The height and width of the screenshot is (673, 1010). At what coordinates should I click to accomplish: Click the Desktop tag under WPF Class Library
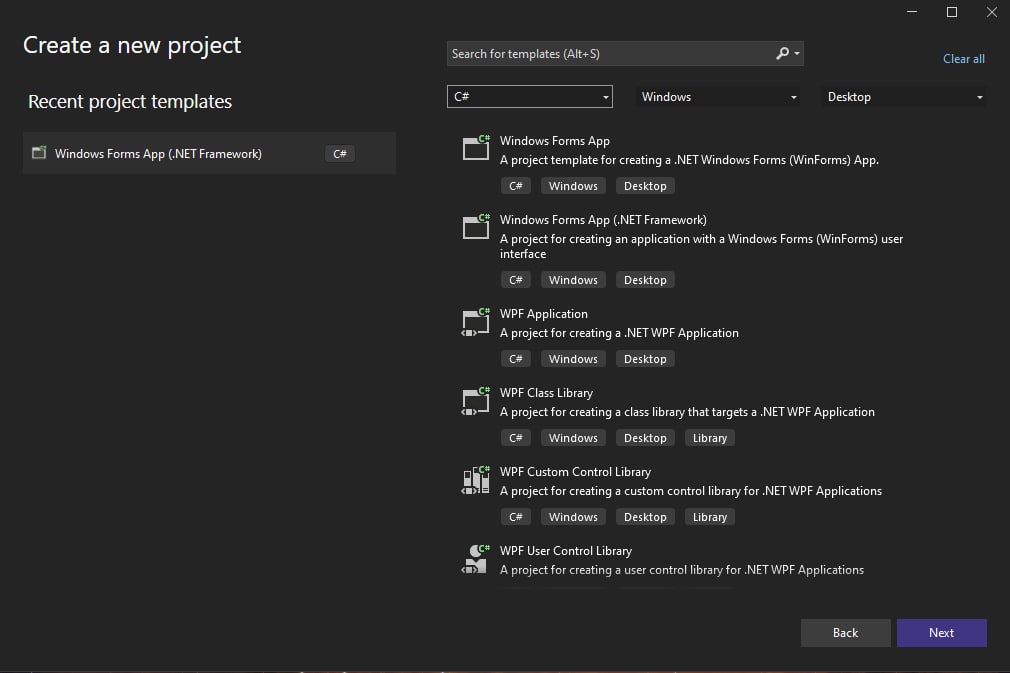645,439
